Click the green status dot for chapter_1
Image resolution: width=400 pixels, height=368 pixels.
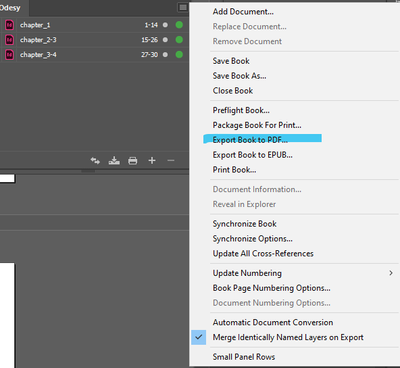pos(179,25)
